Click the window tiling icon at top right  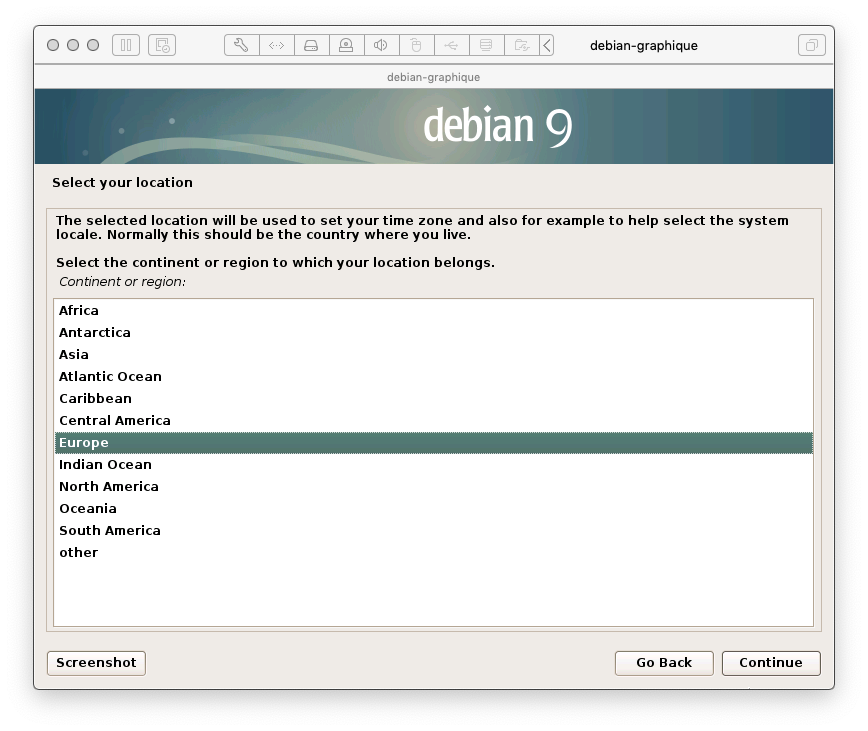(812, 45)
